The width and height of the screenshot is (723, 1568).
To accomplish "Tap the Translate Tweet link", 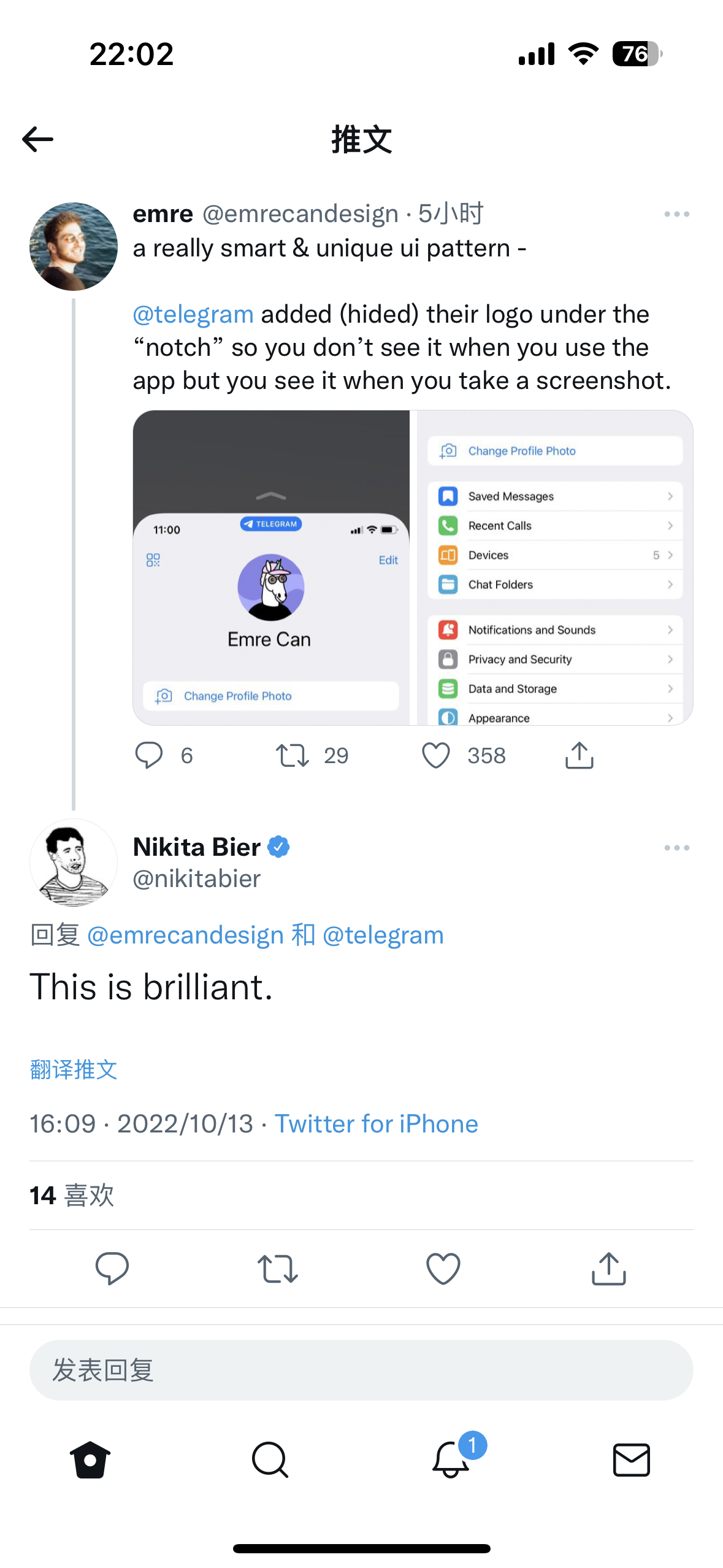I will tap(74, 1070).
